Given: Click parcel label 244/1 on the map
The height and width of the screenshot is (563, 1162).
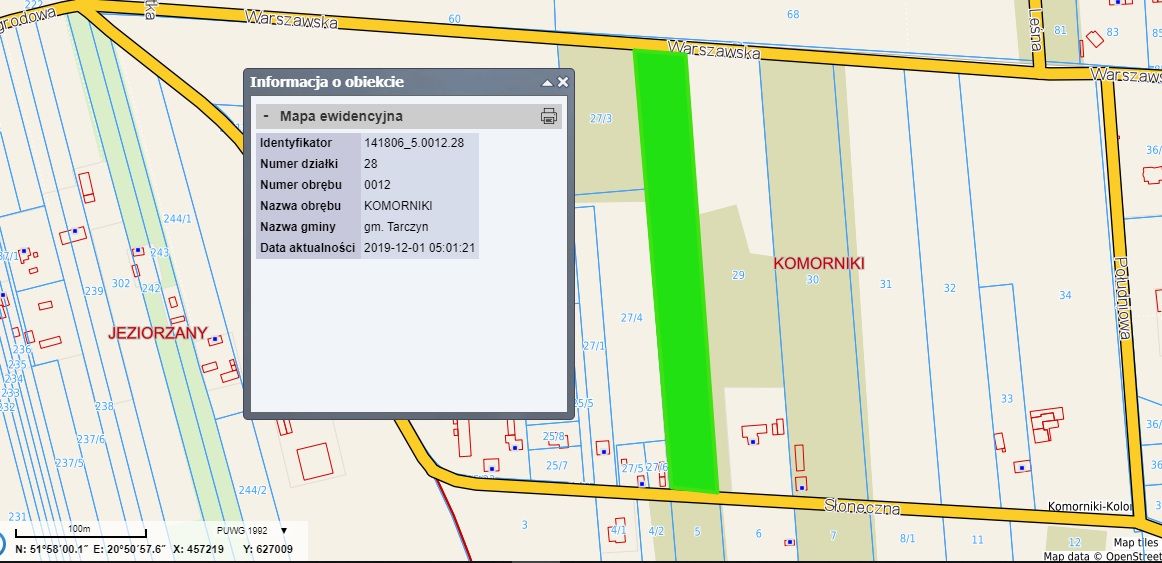Looking at the screenshot, I should tap(177, 219).
